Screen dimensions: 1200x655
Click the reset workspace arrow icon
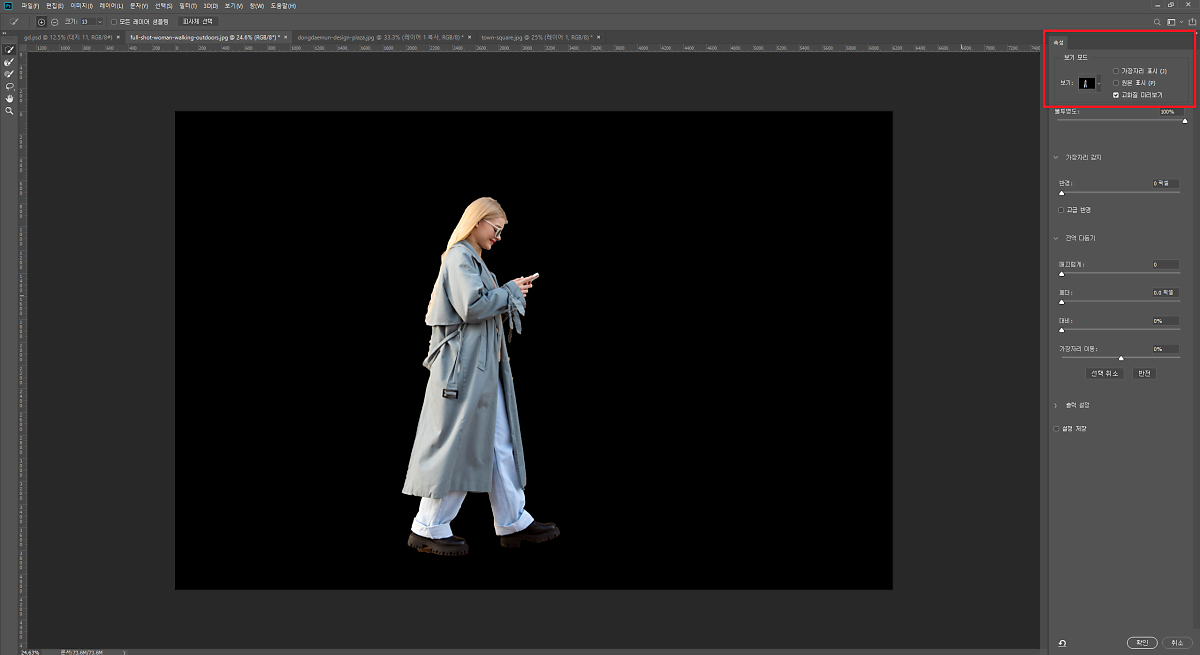coord(1061,643)
